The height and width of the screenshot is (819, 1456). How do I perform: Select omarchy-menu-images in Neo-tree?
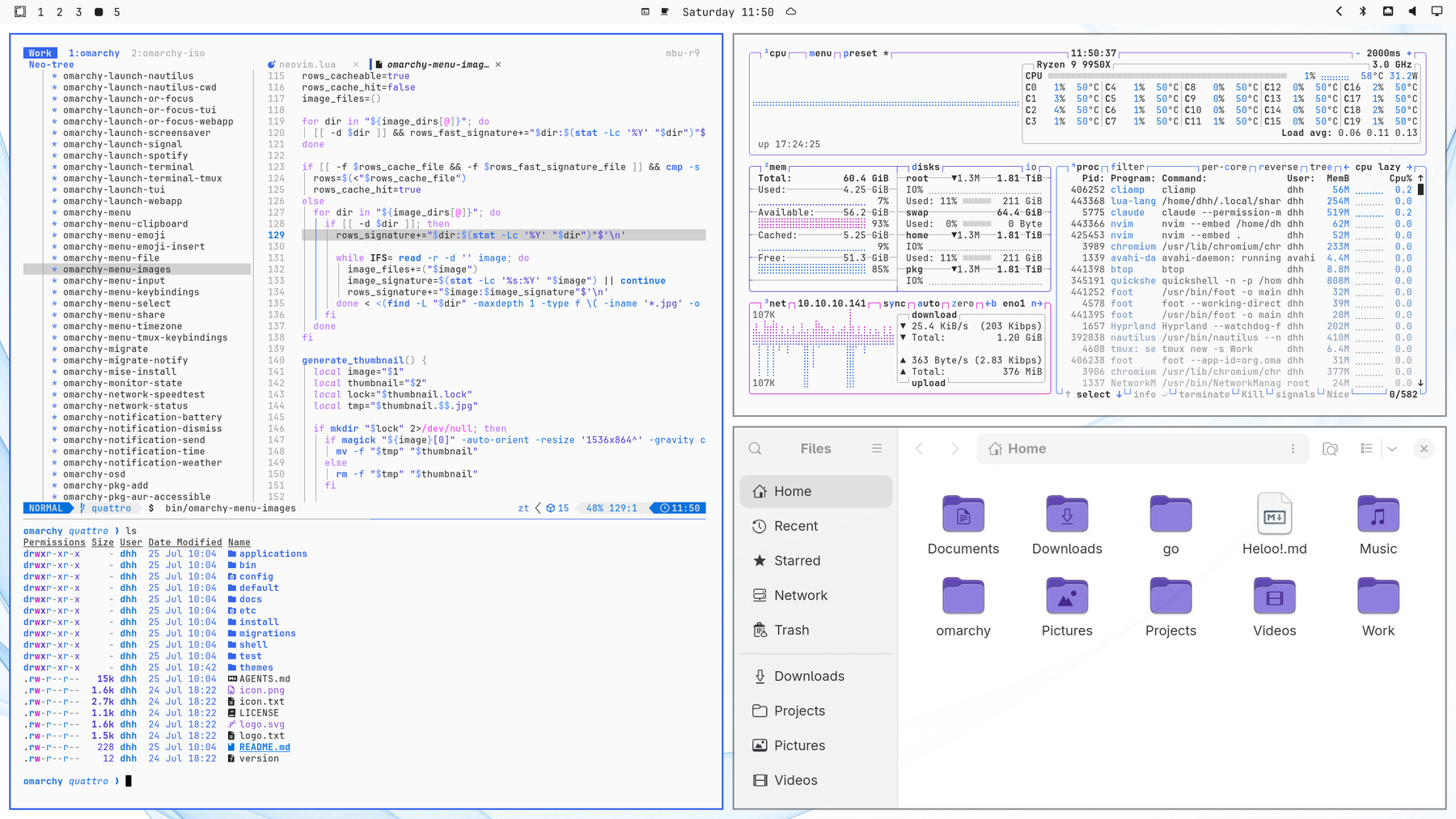pos(138,269)
